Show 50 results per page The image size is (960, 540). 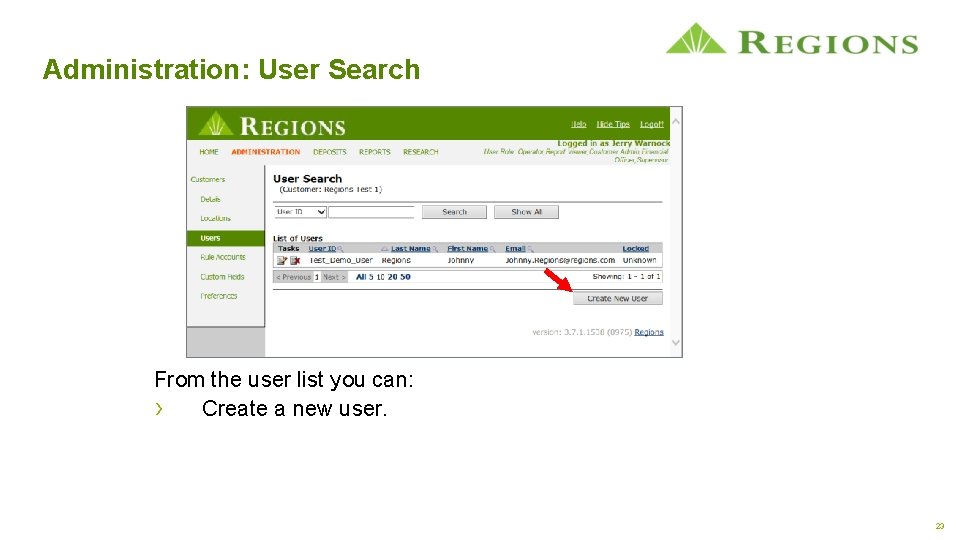tap(405, 277)
